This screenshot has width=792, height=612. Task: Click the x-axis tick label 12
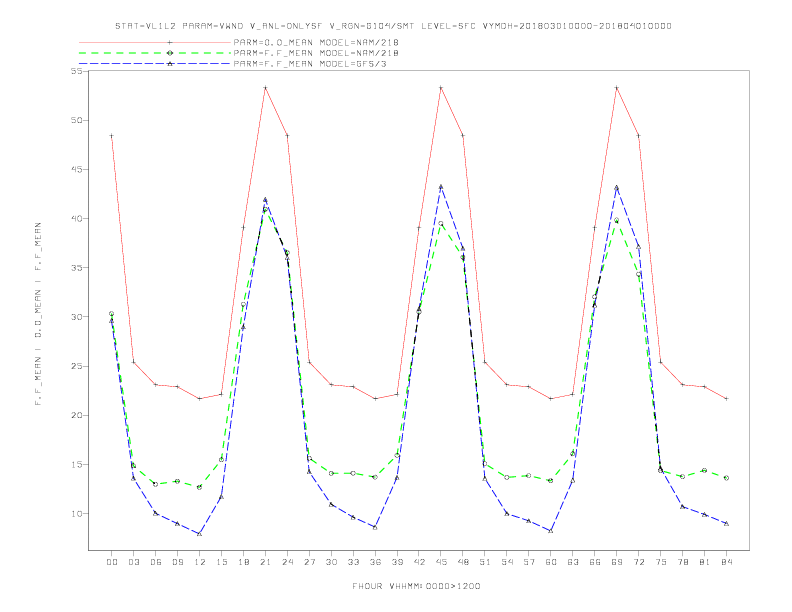(x=200, y=562)
